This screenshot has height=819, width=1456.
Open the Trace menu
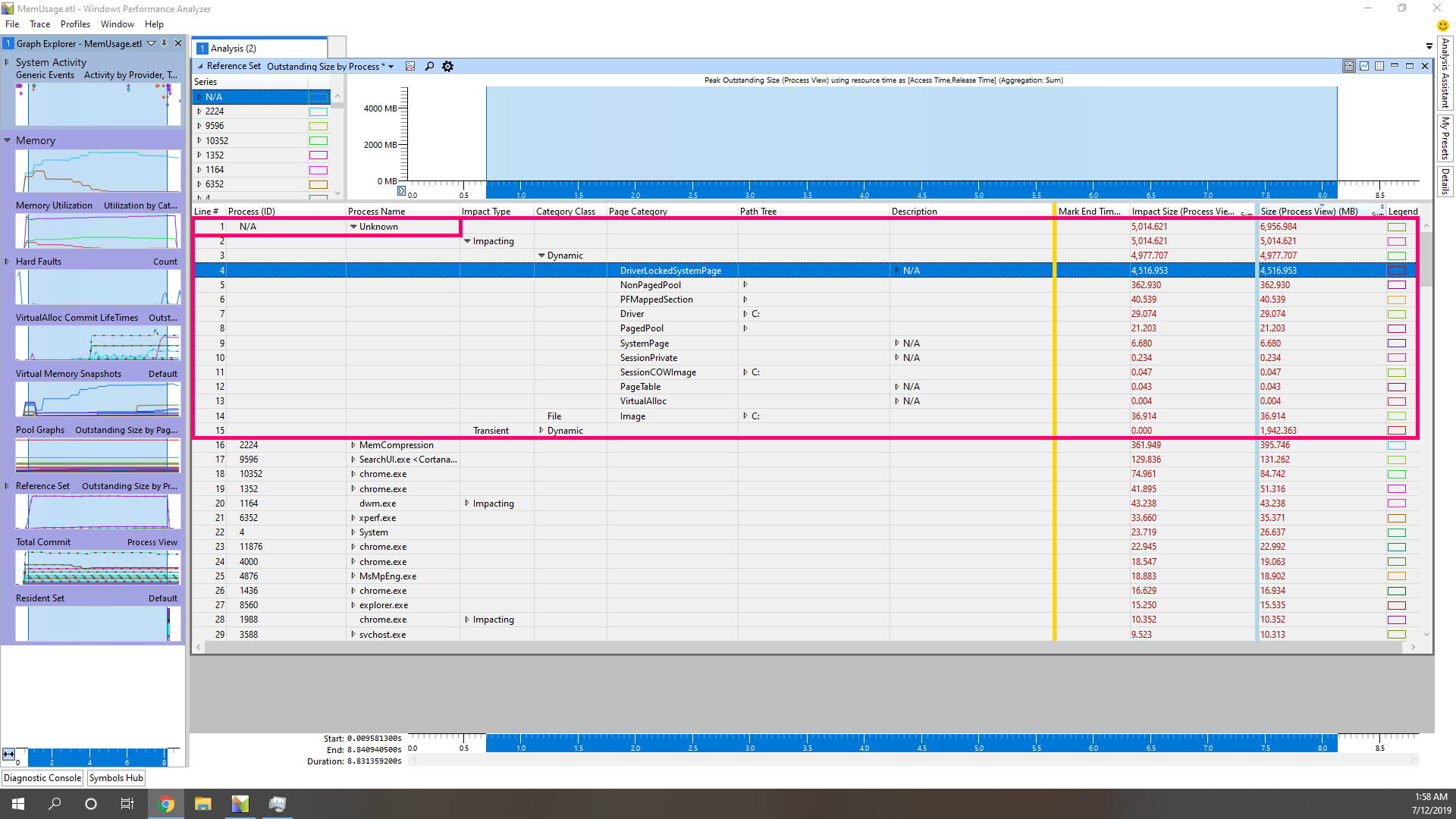tap(40, 24)
